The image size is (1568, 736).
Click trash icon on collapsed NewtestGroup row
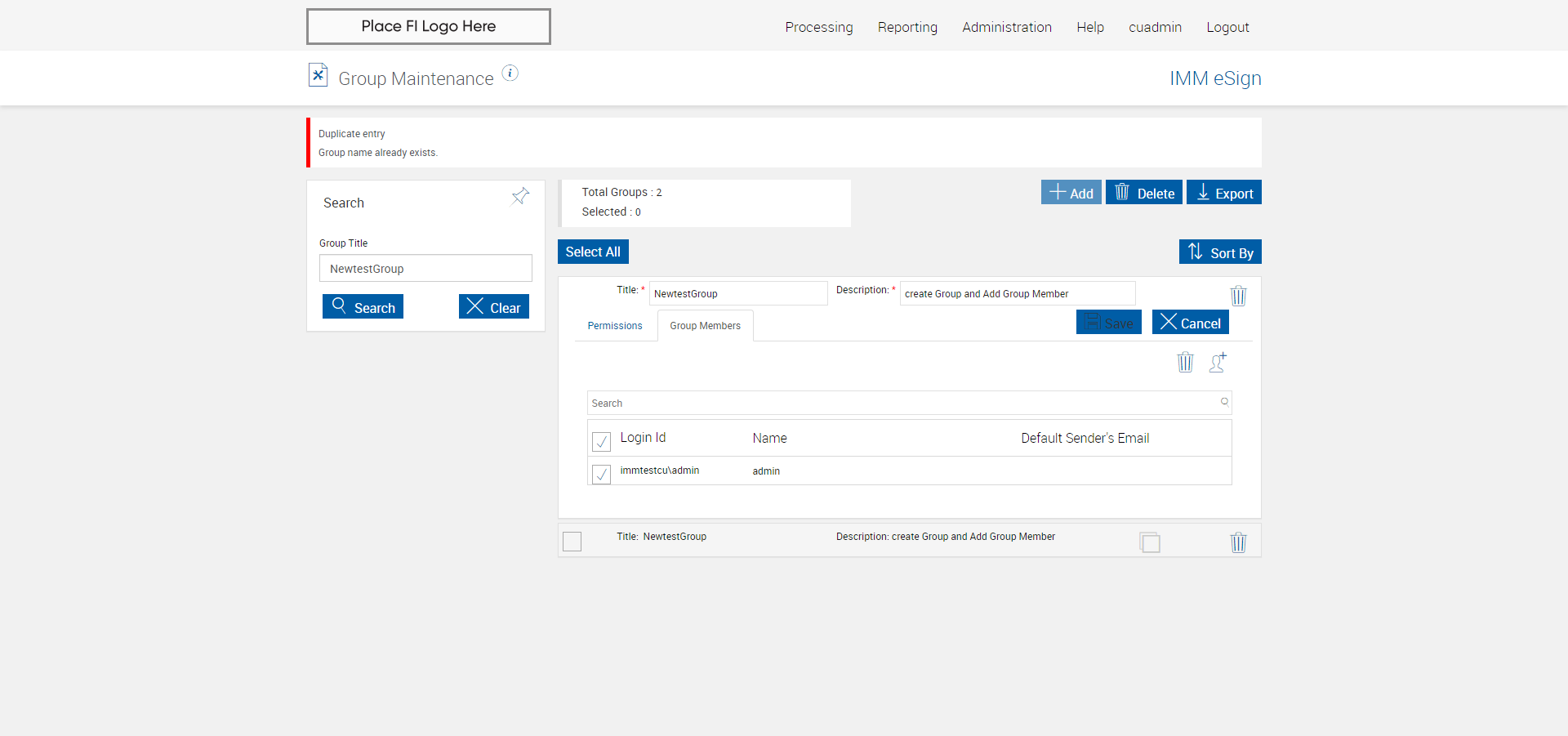point(1238,542)
